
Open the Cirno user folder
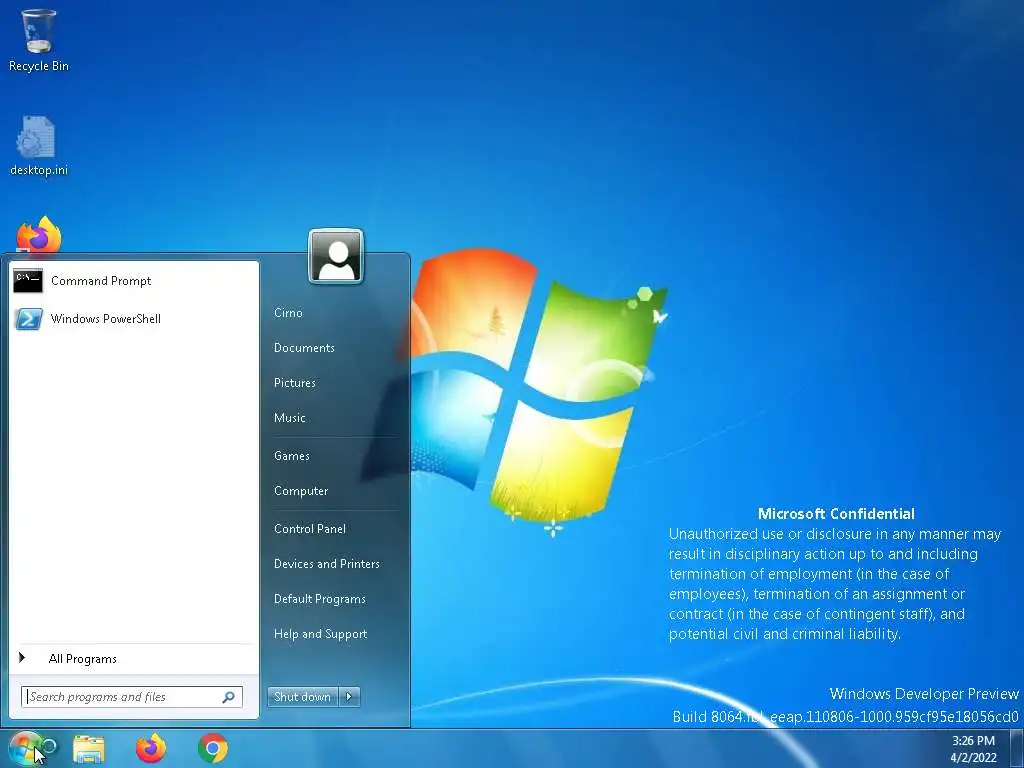point(288,313)
